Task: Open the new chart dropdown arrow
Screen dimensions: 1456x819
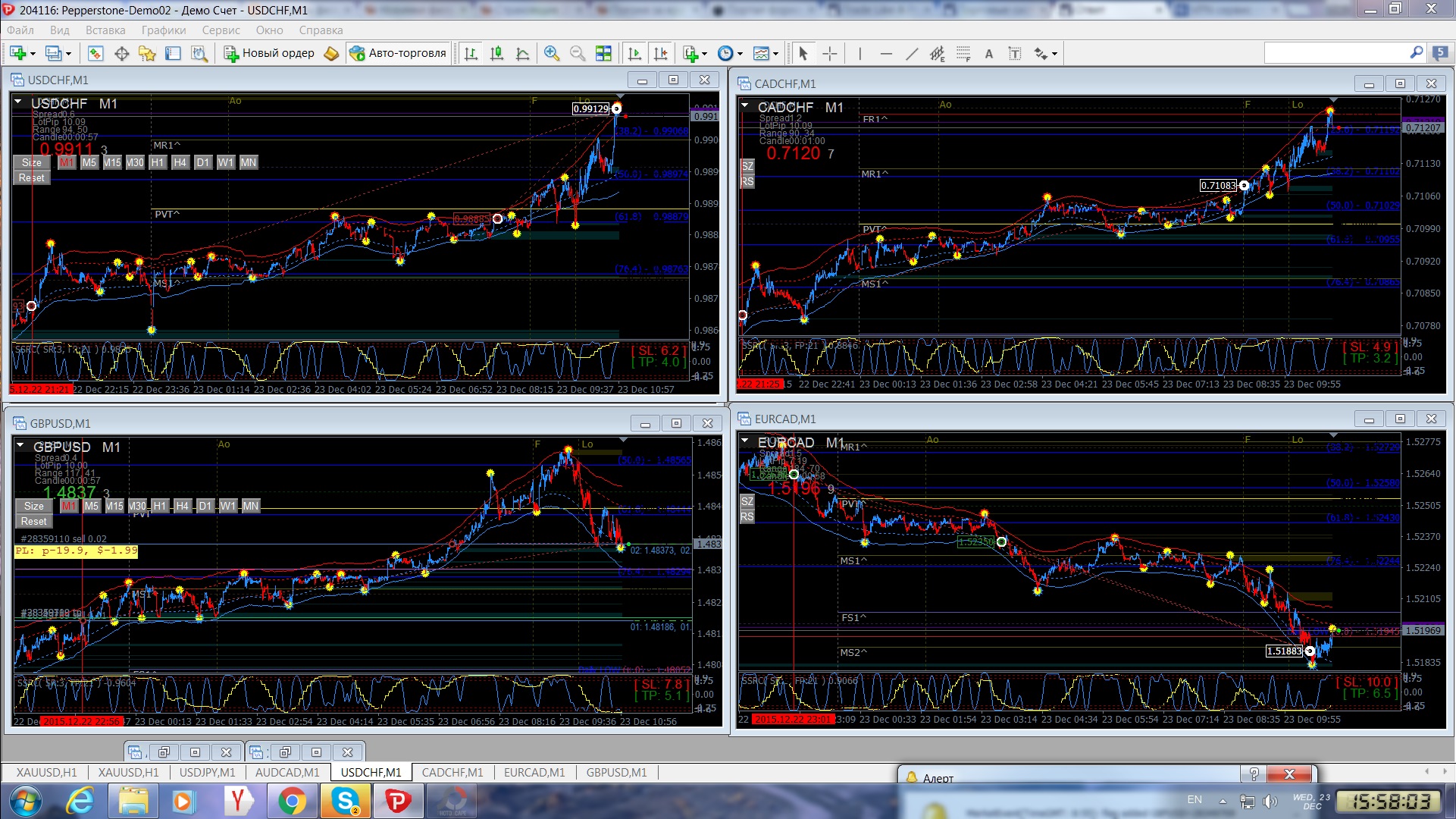Action: point(33,54)
